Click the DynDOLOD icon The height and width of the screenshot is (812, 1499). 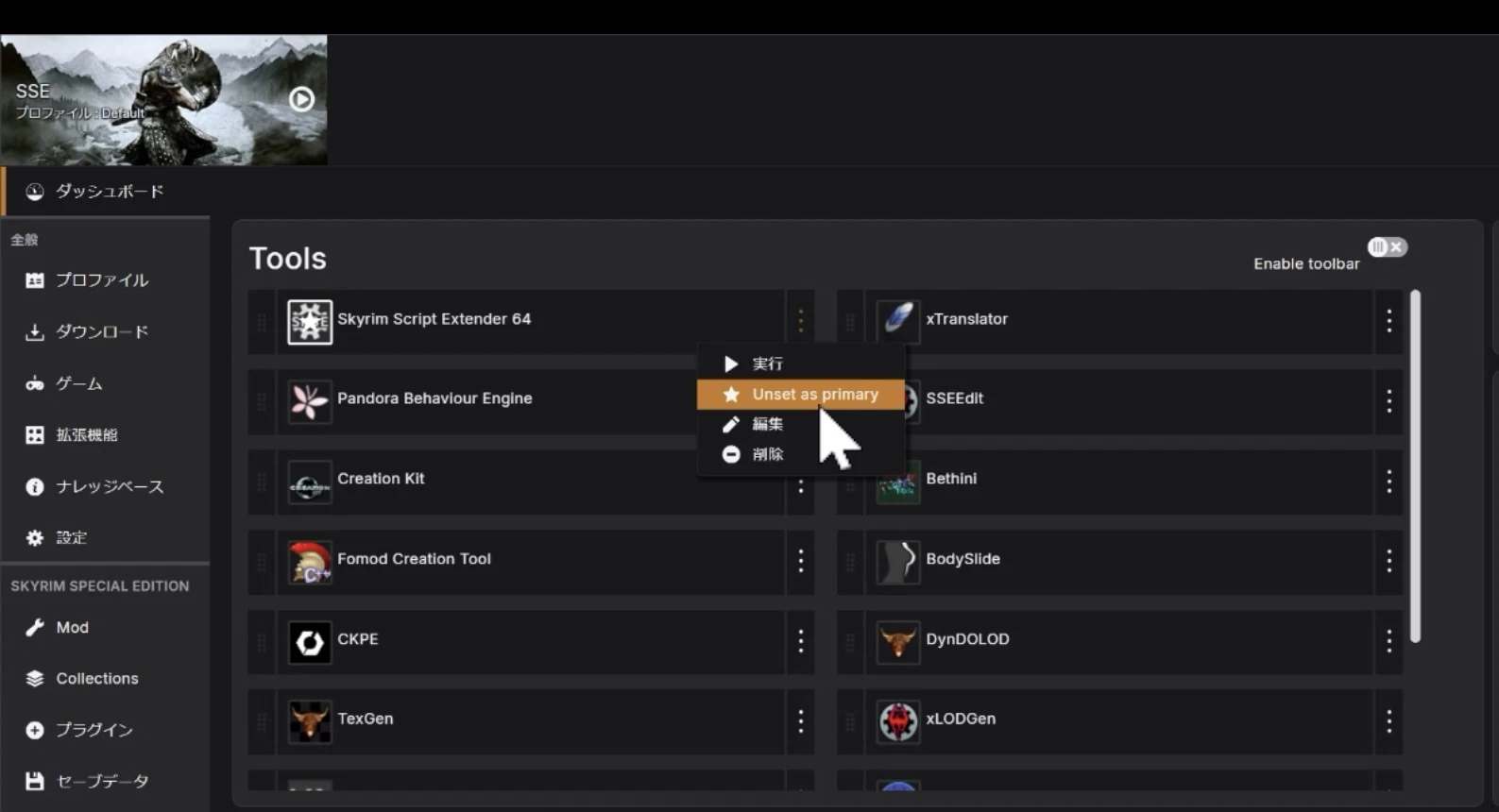898,642
